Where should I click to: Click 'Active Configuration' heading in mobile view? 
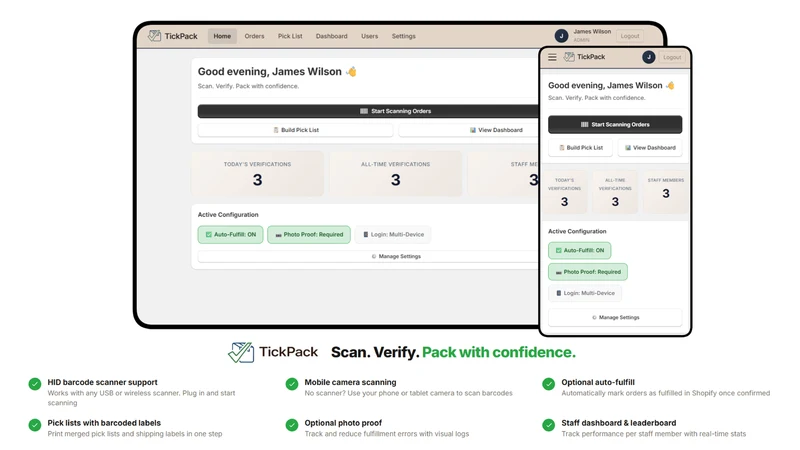click(x=577, y=231)
